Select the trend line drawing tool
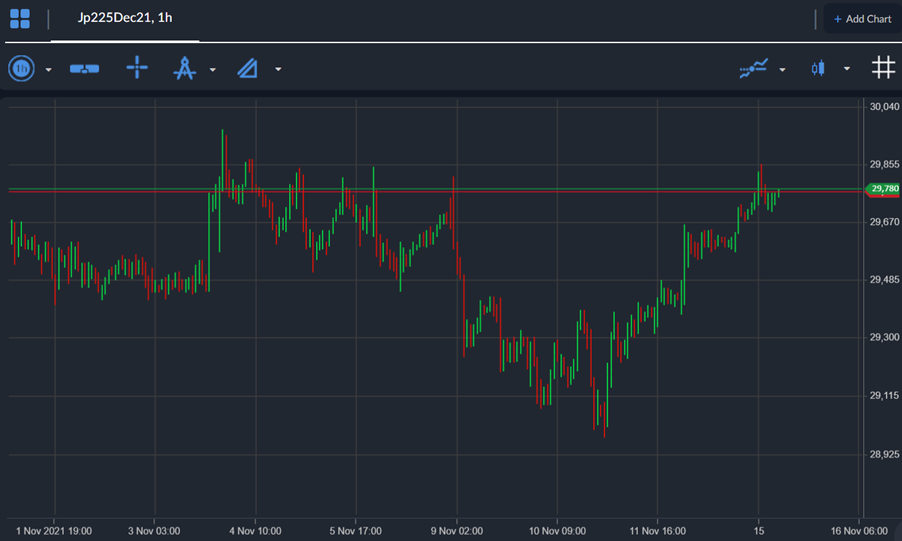The image size is (902, 541). (x=247, y=68)
